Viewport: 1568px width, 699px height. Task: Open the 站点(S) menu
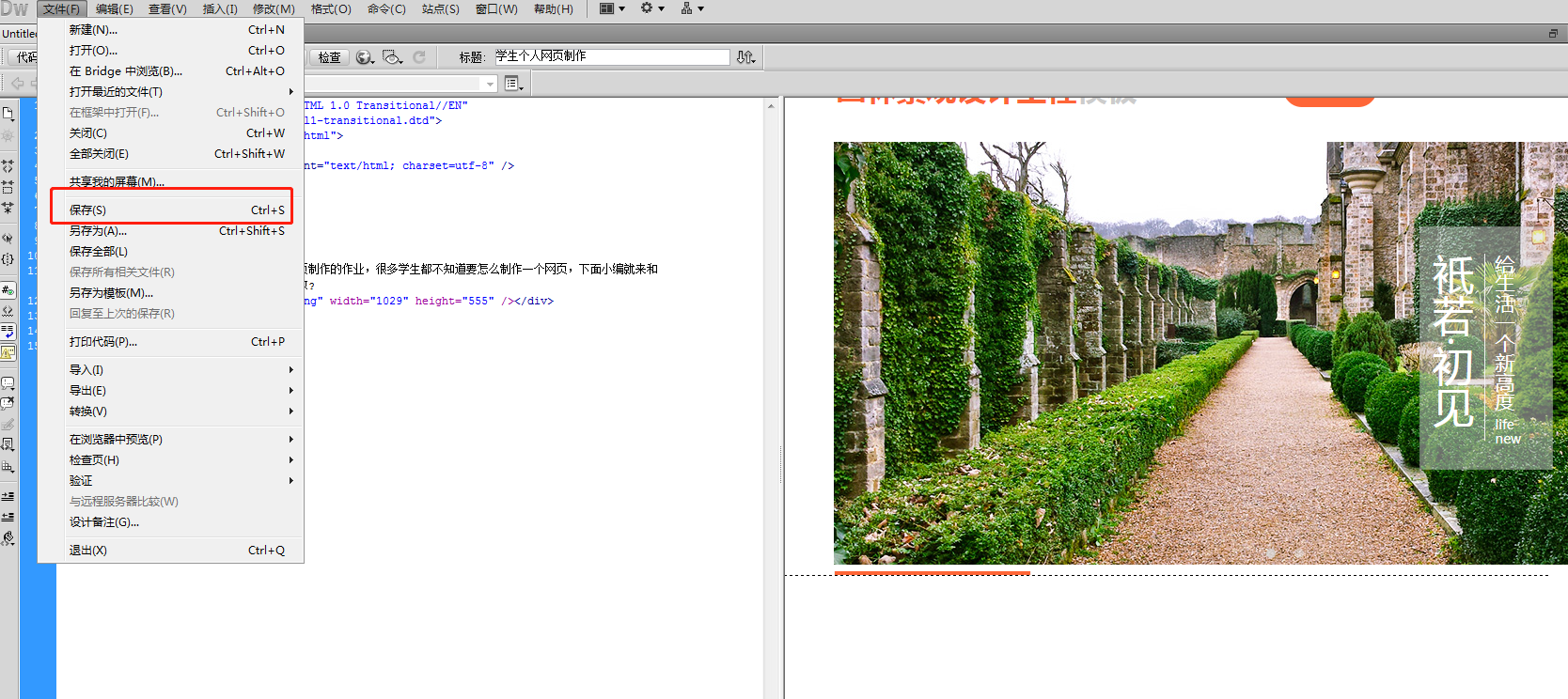441,8
